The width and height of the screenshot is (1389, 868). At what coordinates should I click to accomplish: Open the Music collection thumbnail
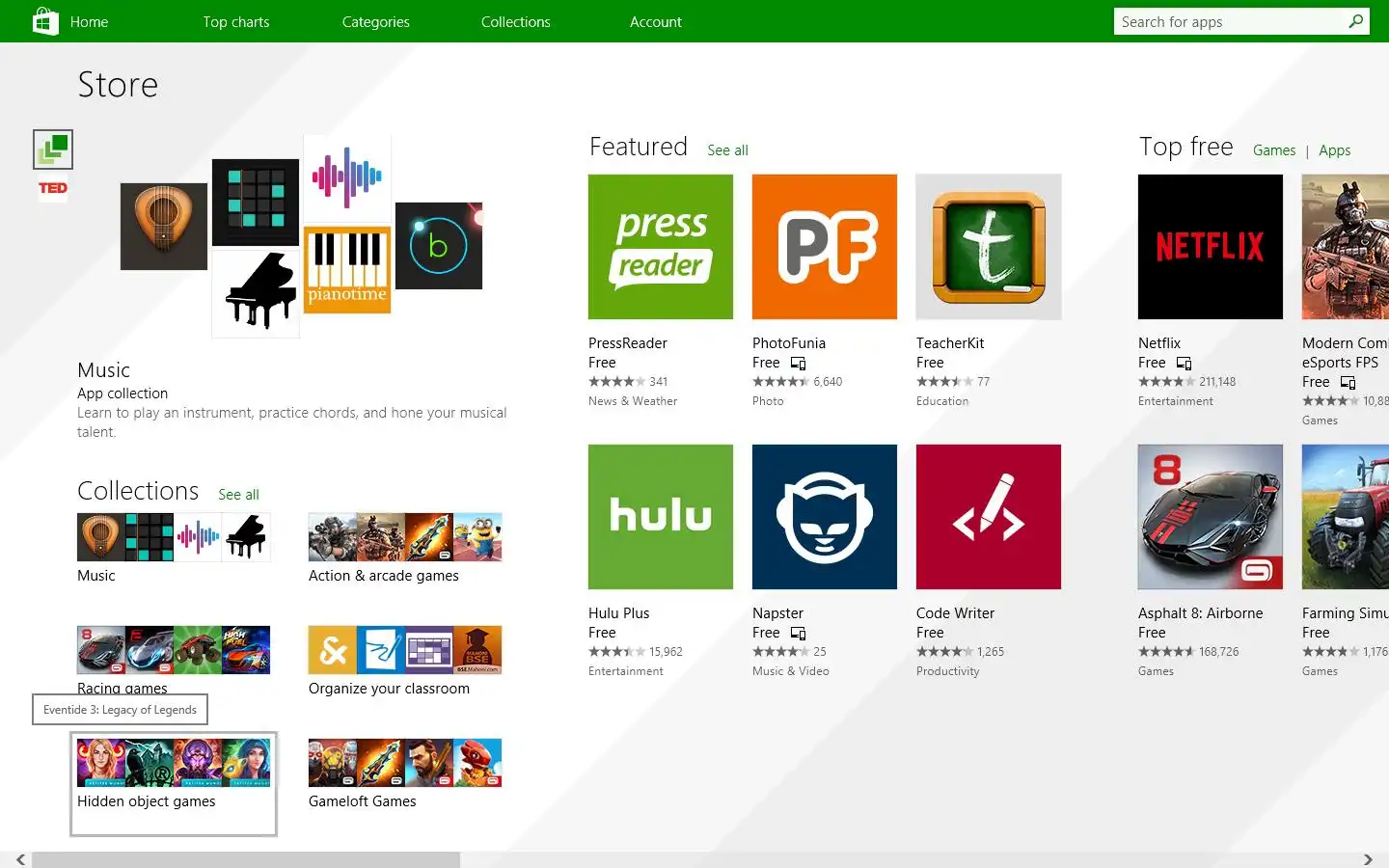[x=174, y=537]
